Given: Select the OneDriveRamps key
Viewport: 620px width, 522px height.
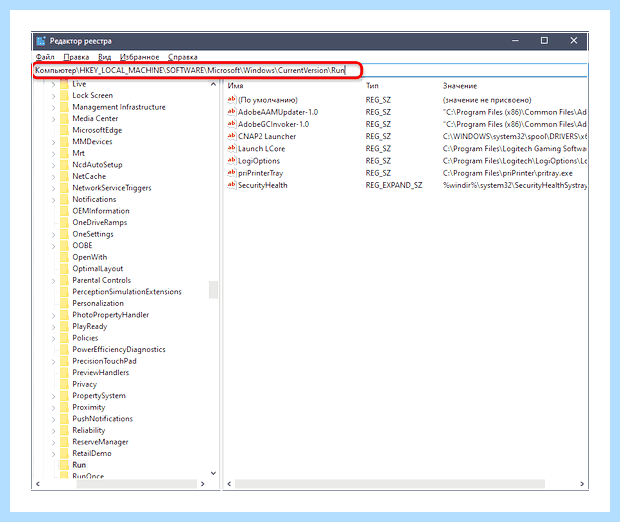Looking at the screenshot, I should tap(100, 222).
